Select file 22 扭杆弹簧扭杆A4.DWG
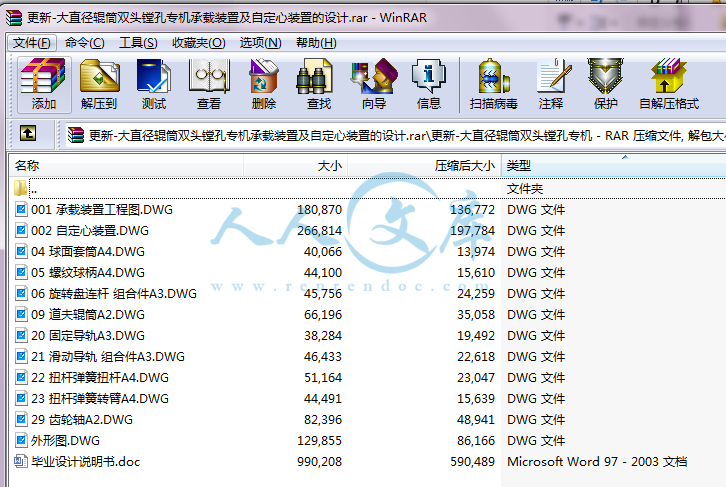The image size is (726, 487). (x=100, y=378)
